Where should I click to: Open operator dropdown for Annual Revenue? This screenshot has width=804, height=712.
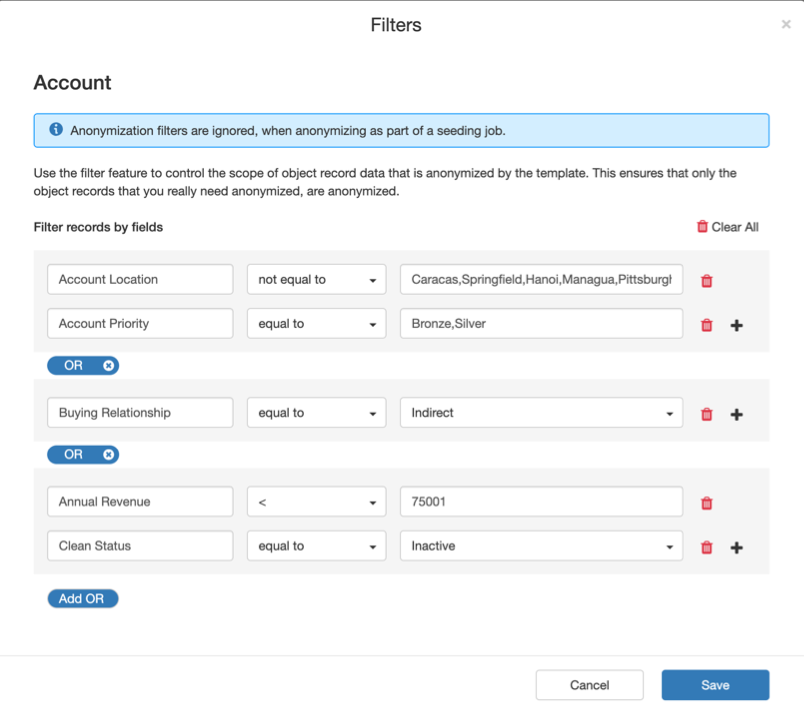coord(316,502)
